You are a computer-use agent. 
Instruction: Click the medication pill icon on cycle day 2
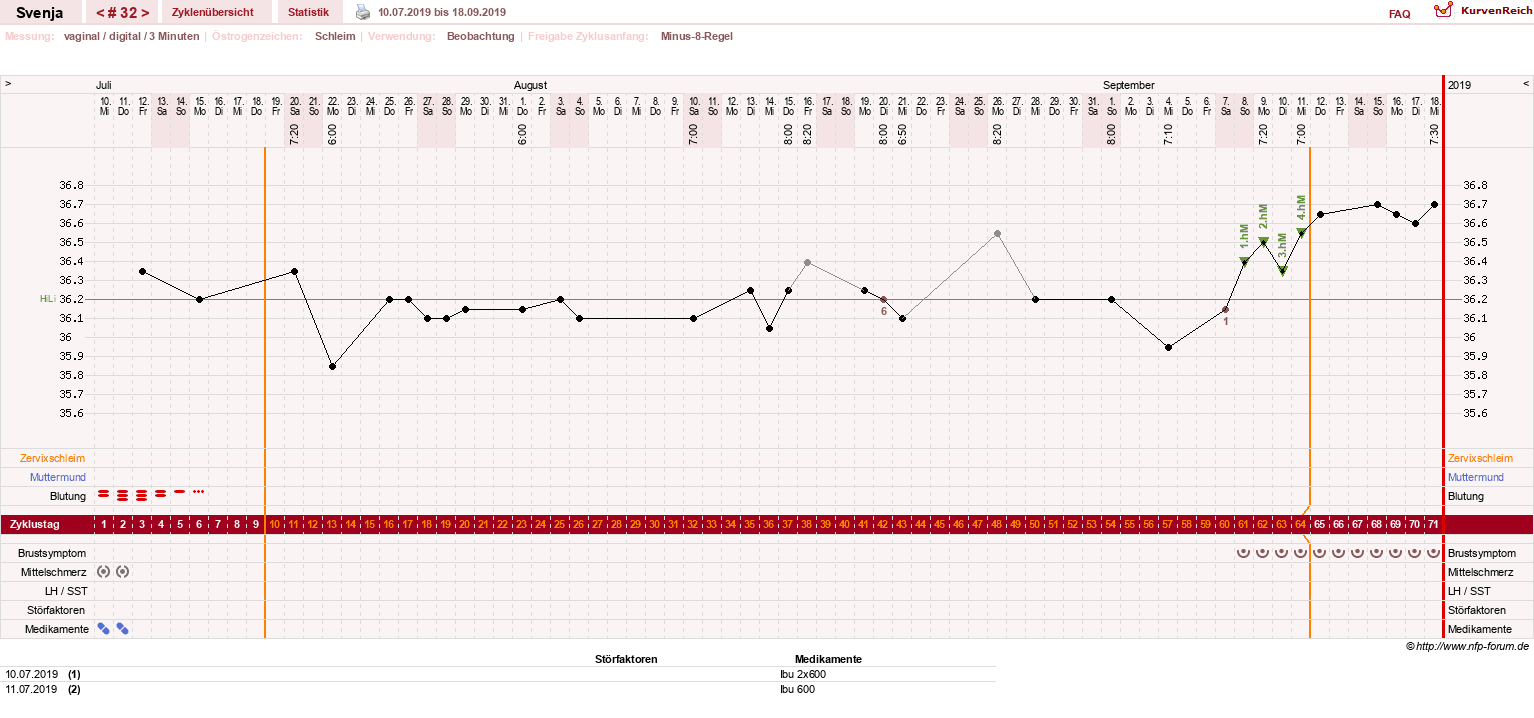(x=122, y=629)
